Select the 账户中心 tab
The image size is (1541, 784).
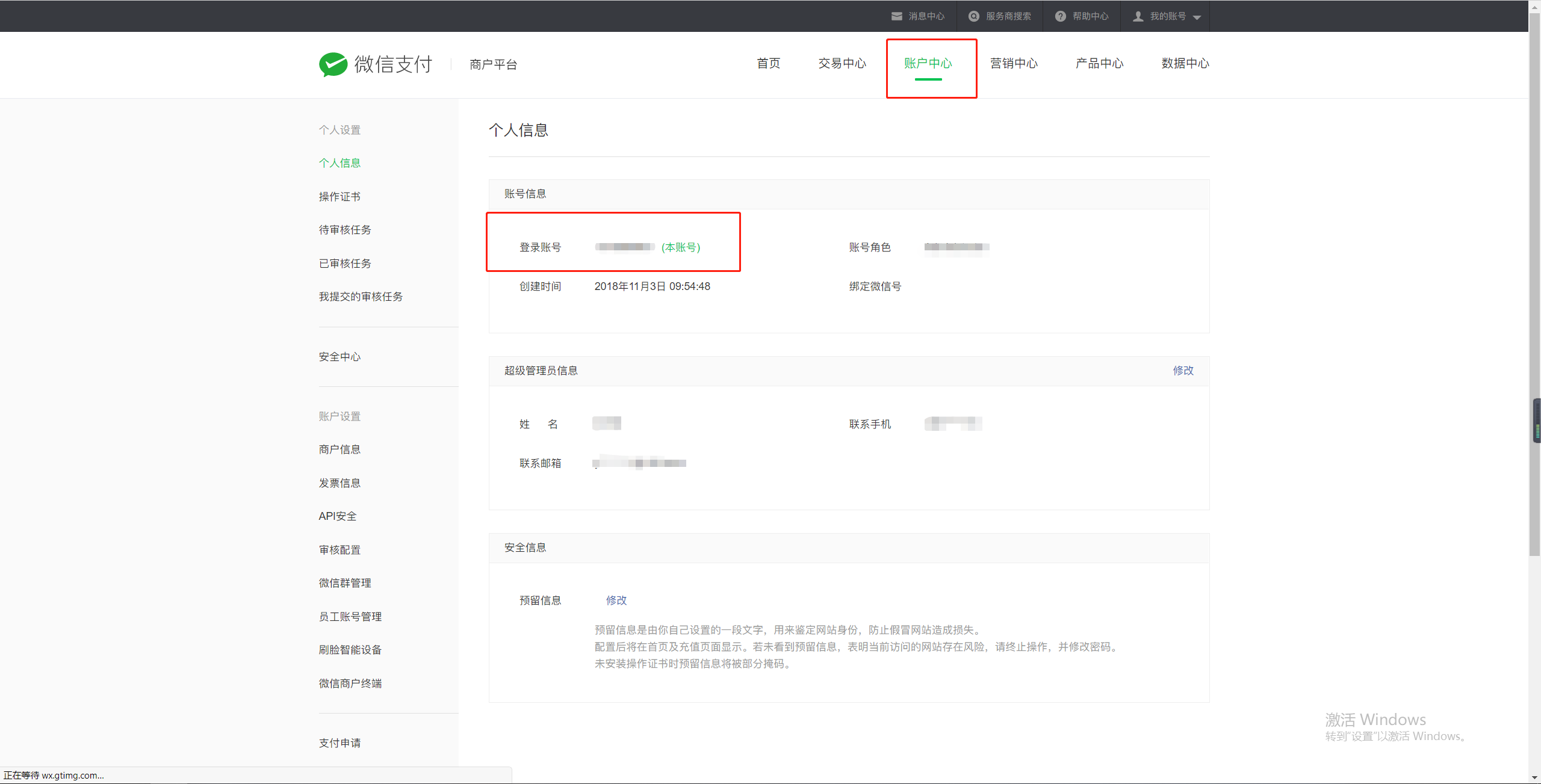928,63
